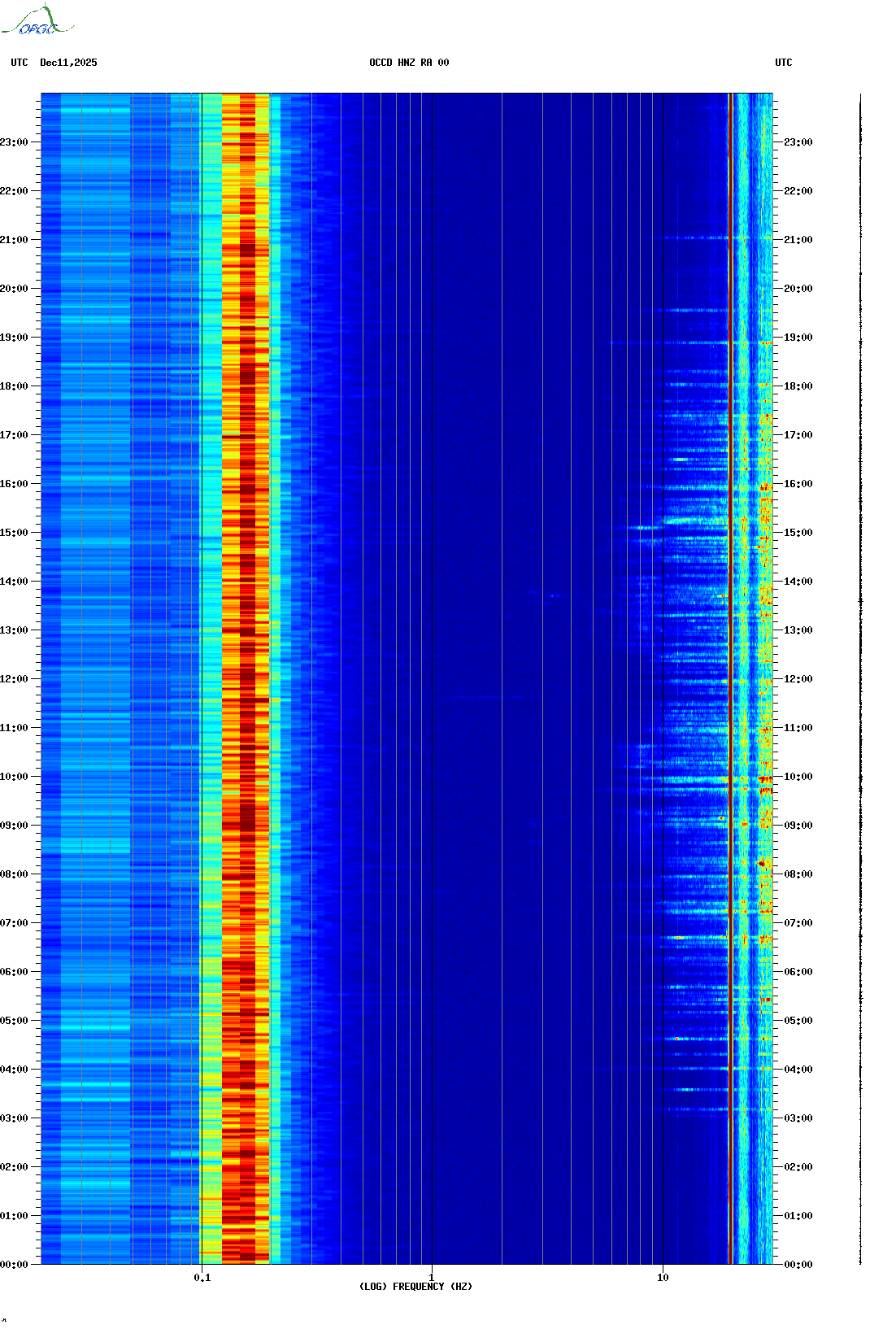Click the OFGC logo in the corner
This screenshot has height=1329, width=896.
click(37, 21)
